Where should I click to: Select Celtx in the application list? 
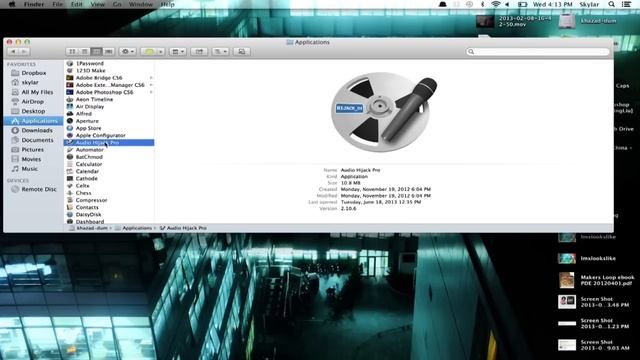pos(109,186)
